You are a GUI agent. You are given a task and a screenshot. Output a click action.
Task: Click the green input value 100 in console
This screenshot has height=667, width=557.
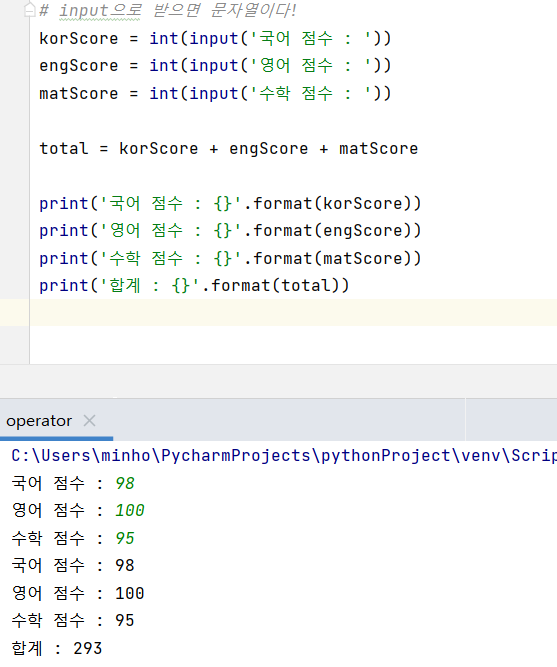coord(130,510)
